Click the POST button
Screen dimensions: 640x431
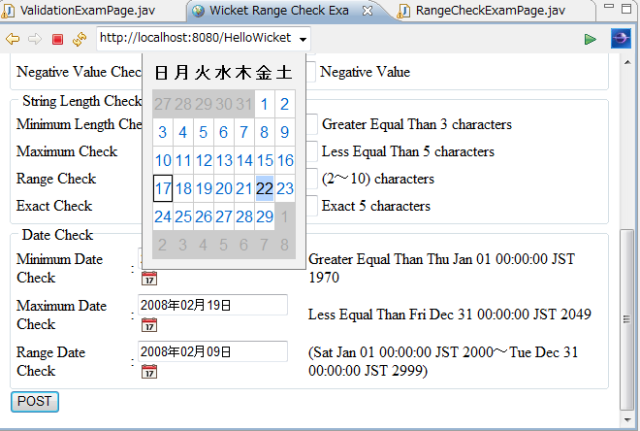pos(35,401)
